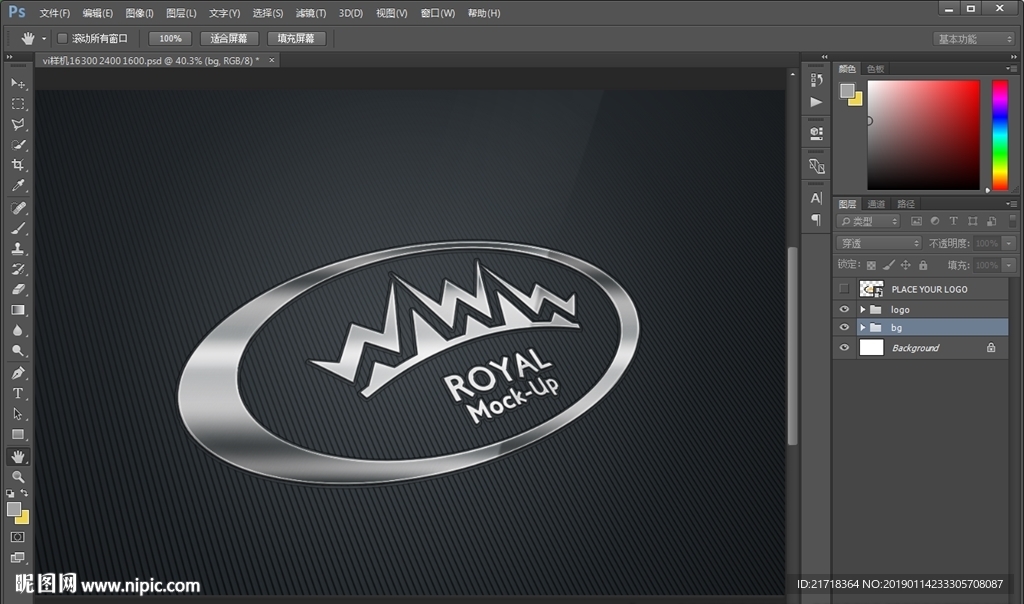This screenshot has height=604, width=1024.
Task: Pick a color in the color field
Action: [923, 135]
